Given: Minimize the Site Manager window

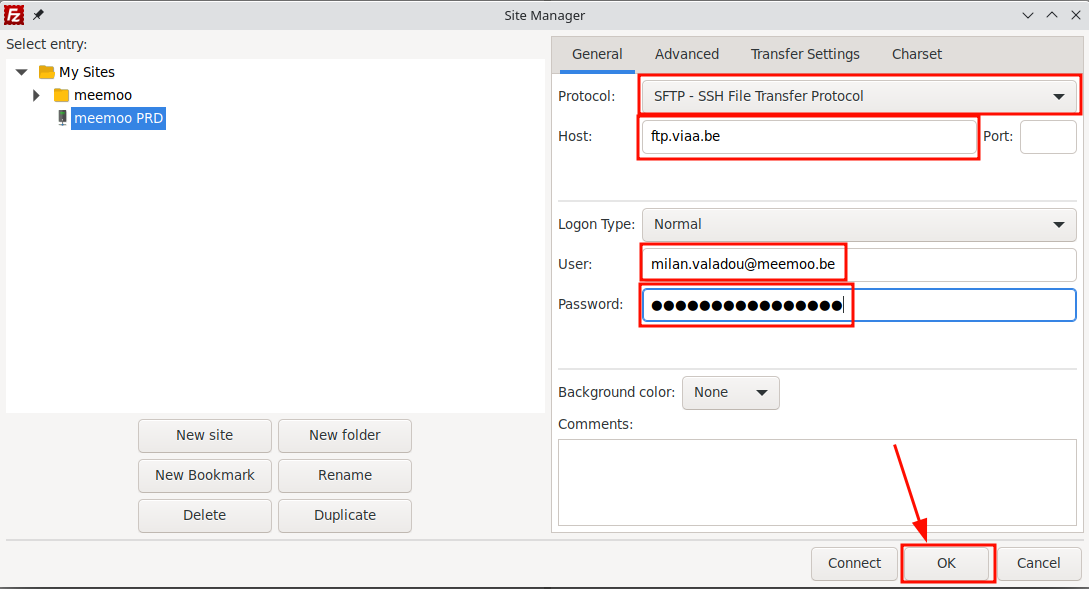Looking at the screenshot, I should point(1028,15).
